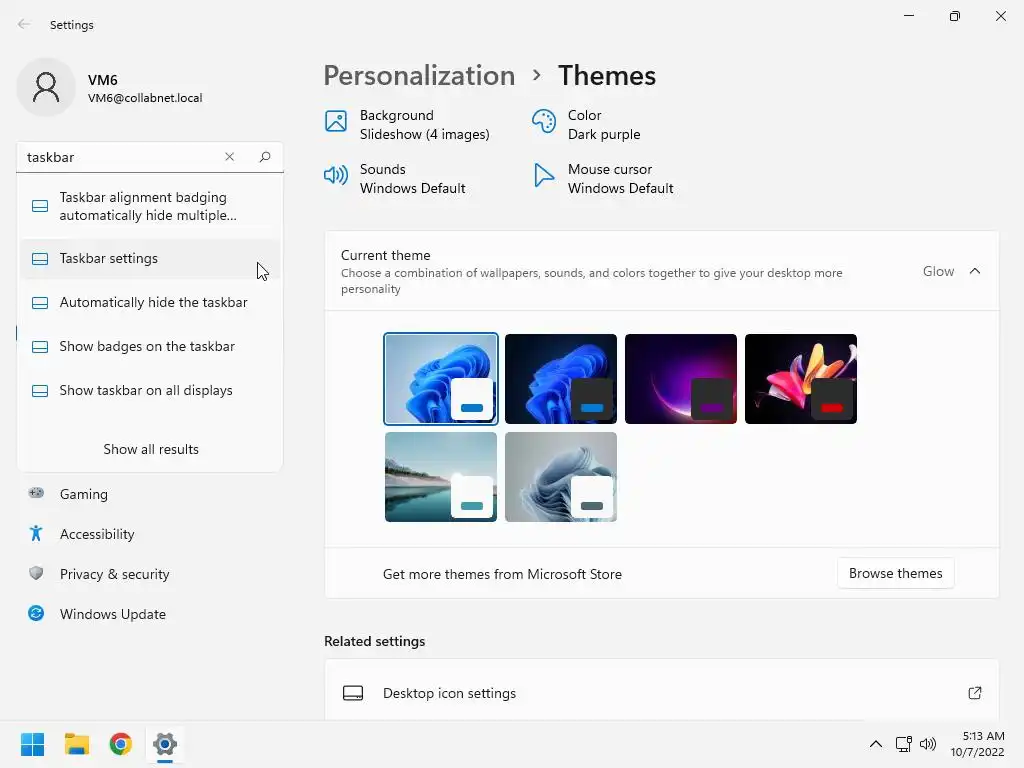The image size is (1024, 768).
Task: Collapse the Current theme section chevron
Action: [974, 271]
